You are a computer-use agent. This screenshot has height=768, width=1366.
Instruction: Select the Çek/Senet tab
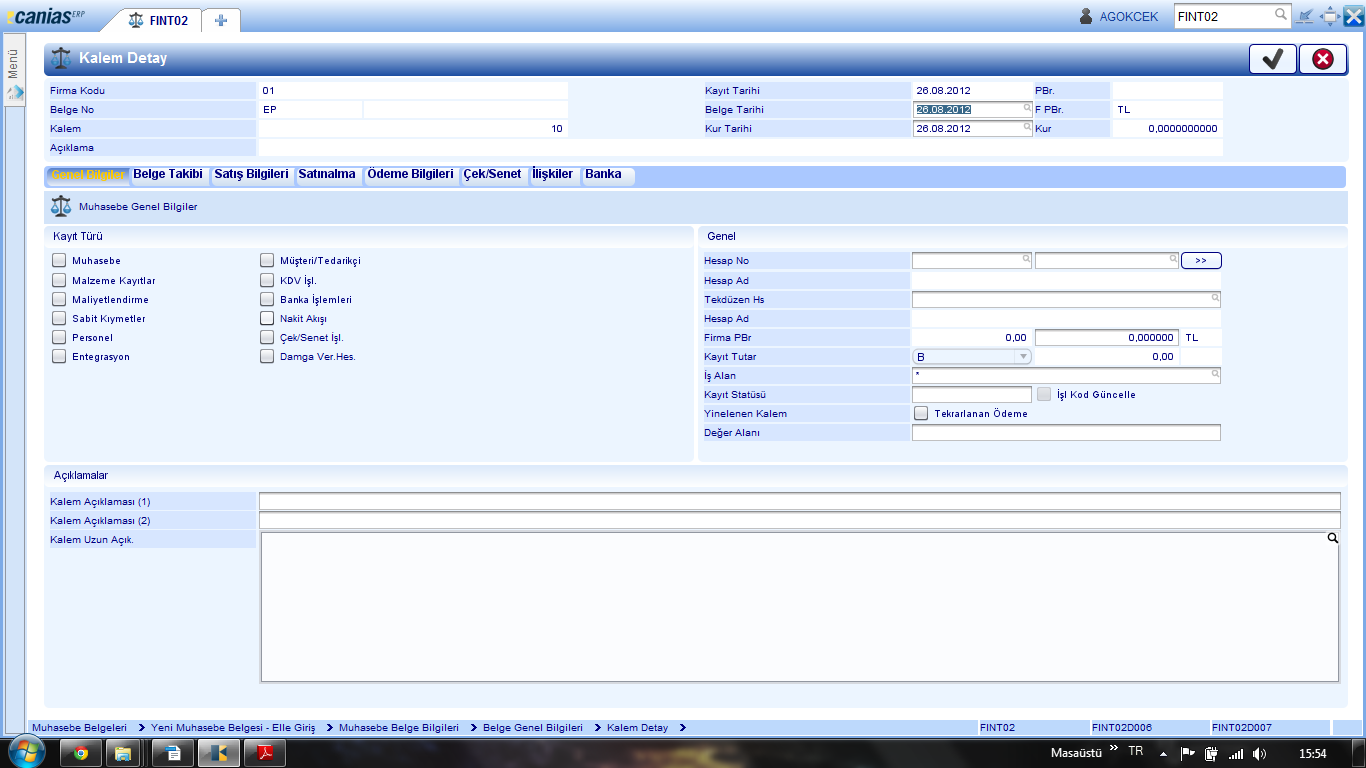[x=492, y=175]
